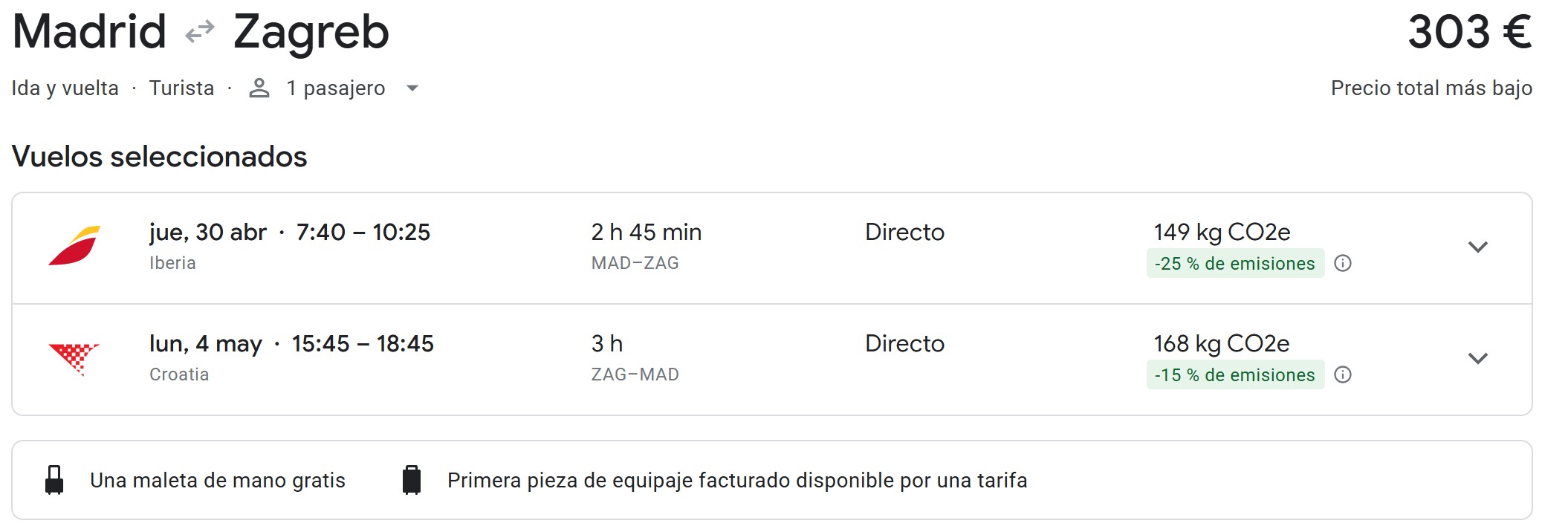
Task: Select the 1 pasajero option
Action: pos(336,88)
